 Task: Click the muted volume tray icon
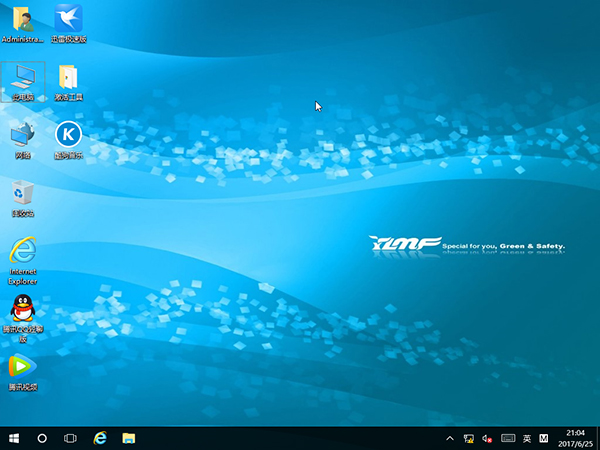[487, 438]
